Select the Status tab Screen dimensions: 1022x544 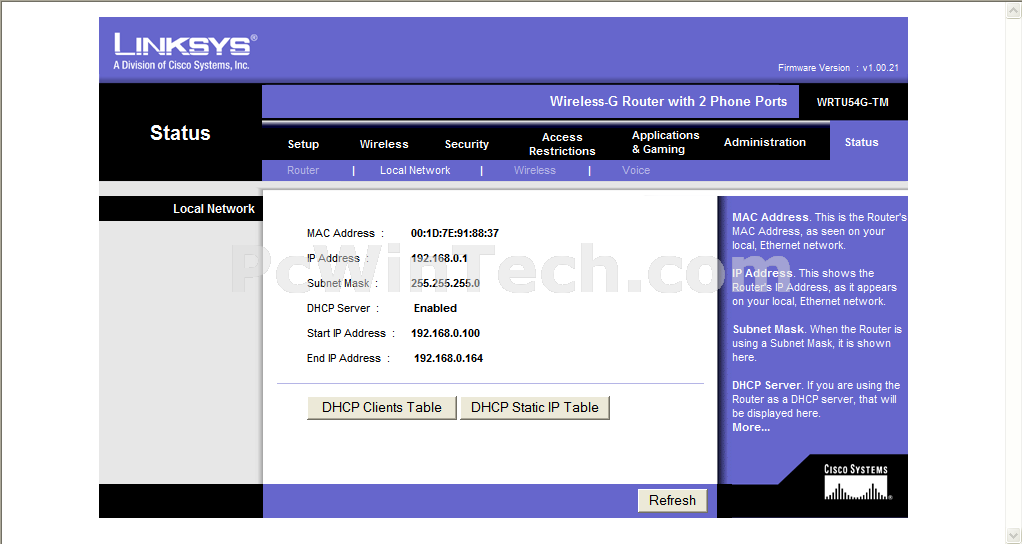pos(861,142)
